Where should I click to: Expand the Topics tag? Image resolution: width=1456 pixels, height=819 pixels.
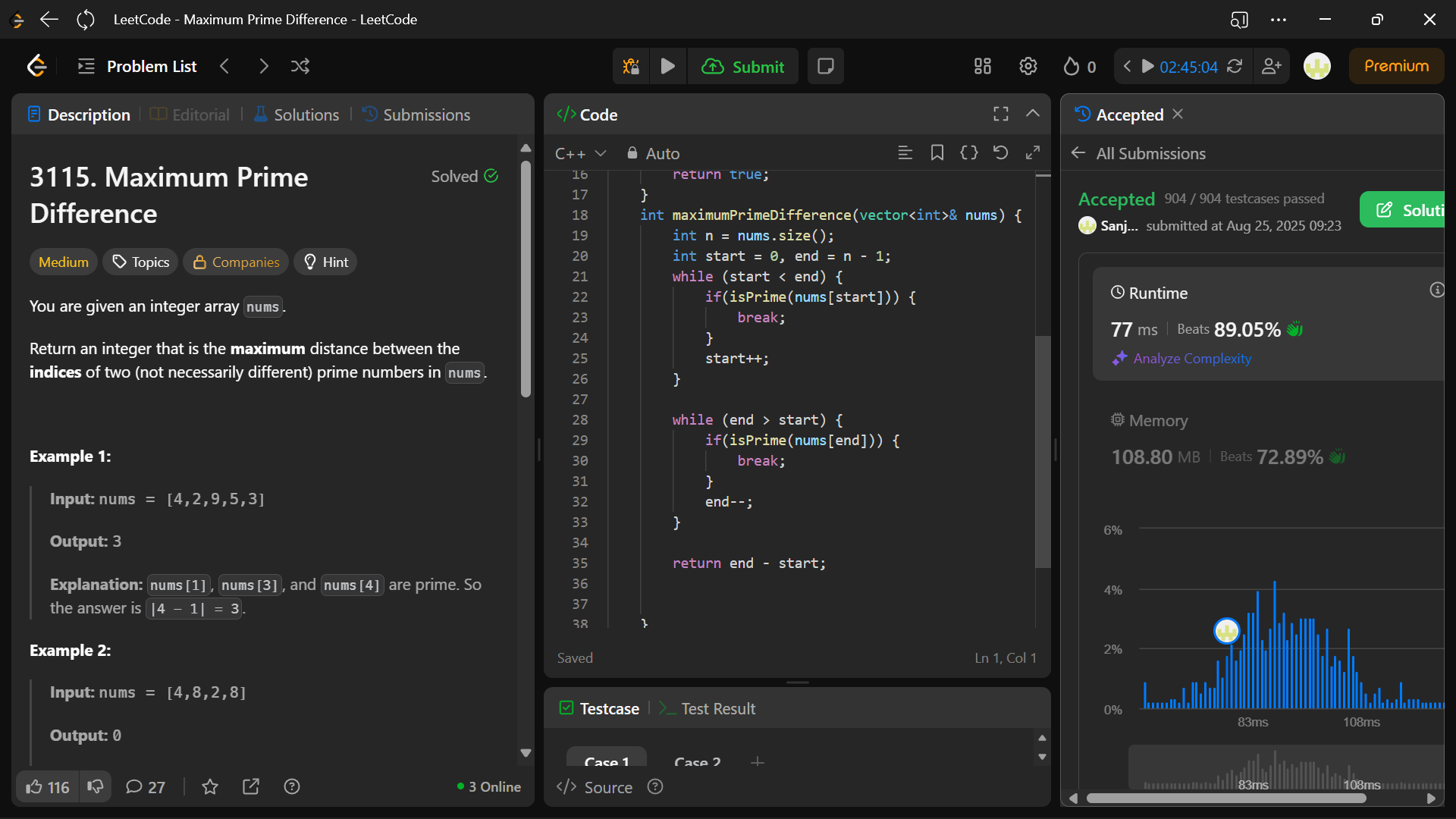coord(141,262)
